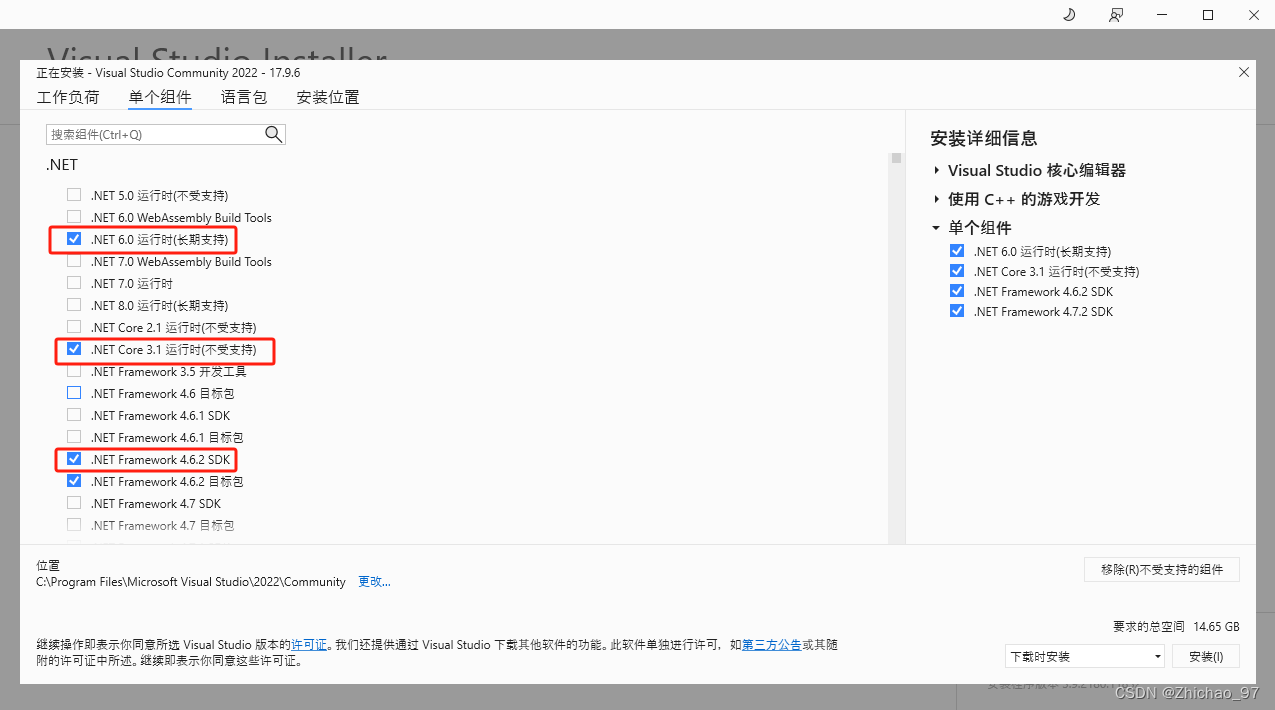Check .NET Framework 4.7 目标包 checkbox
This screenshot has width=1275, height=710.
coord(74,525)
